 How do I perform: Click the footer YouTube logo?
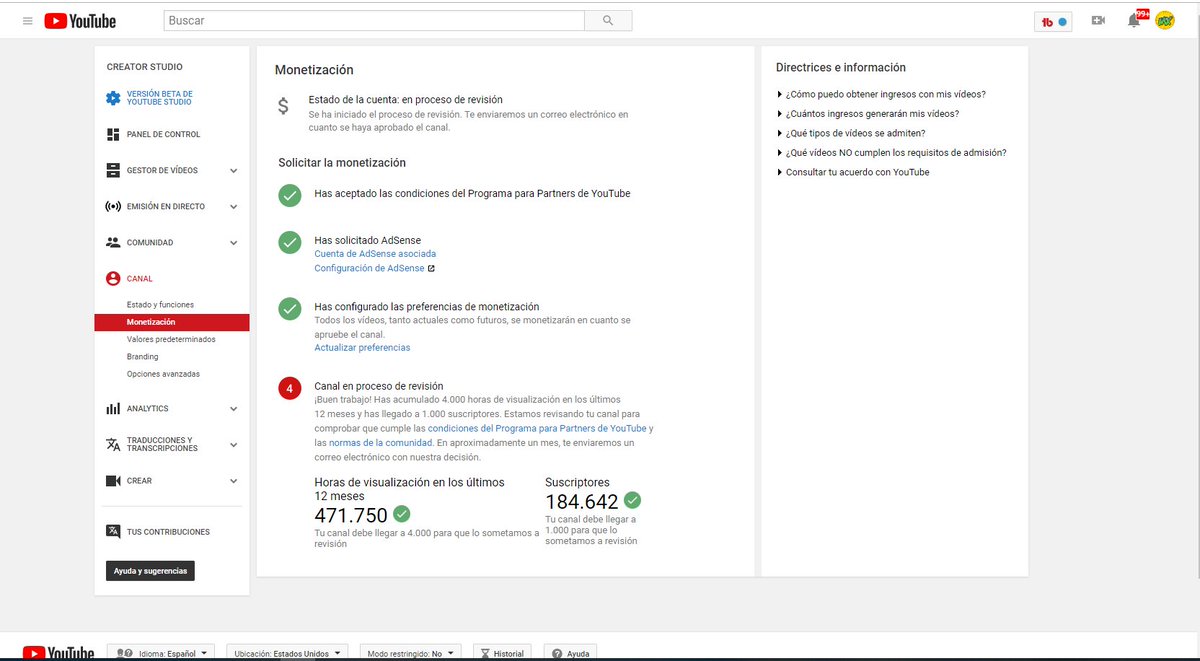point(58,653)
